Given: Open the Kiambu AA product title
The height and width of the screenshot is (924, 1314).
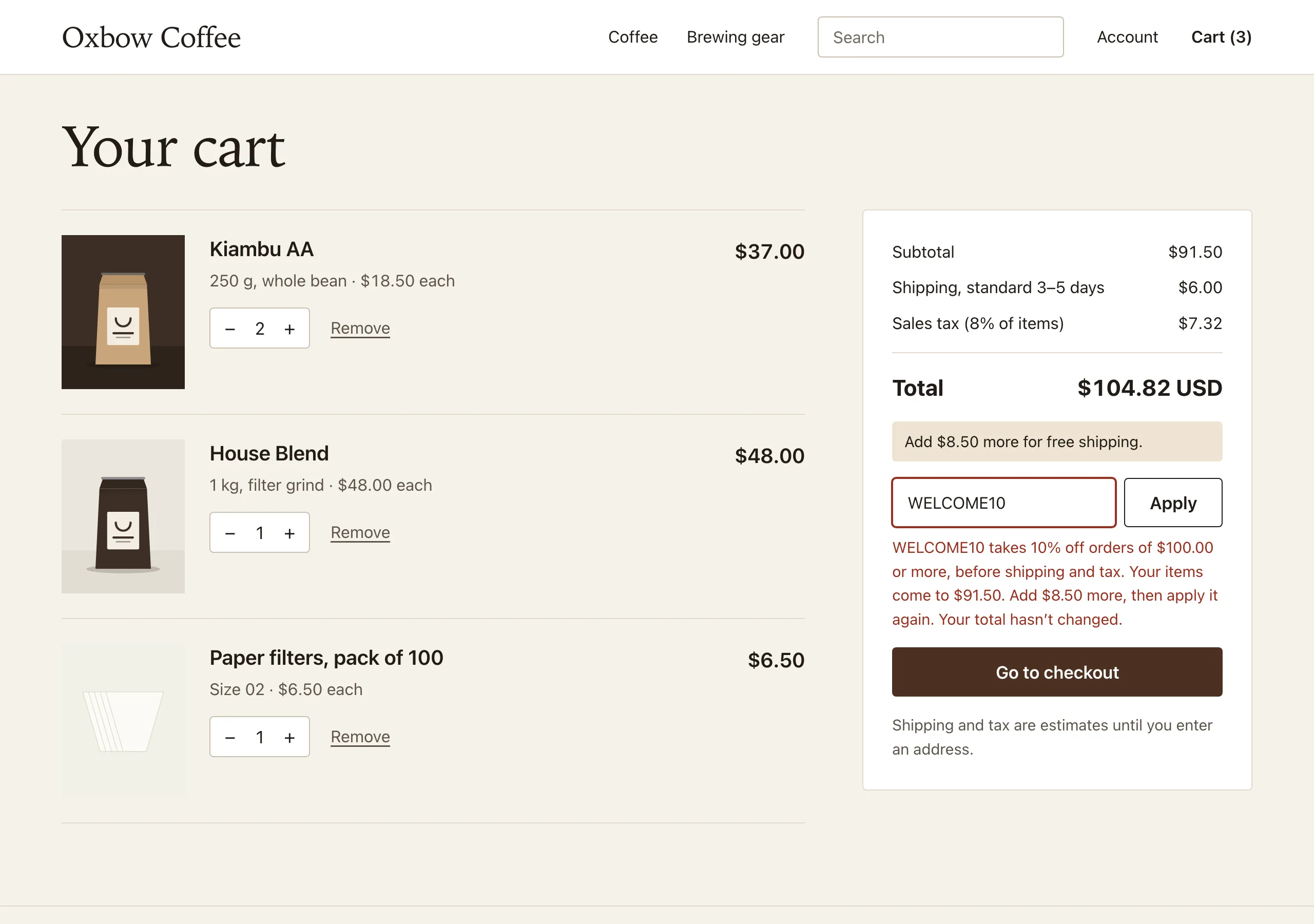Looking at the screenshot, I should [262, 249].
